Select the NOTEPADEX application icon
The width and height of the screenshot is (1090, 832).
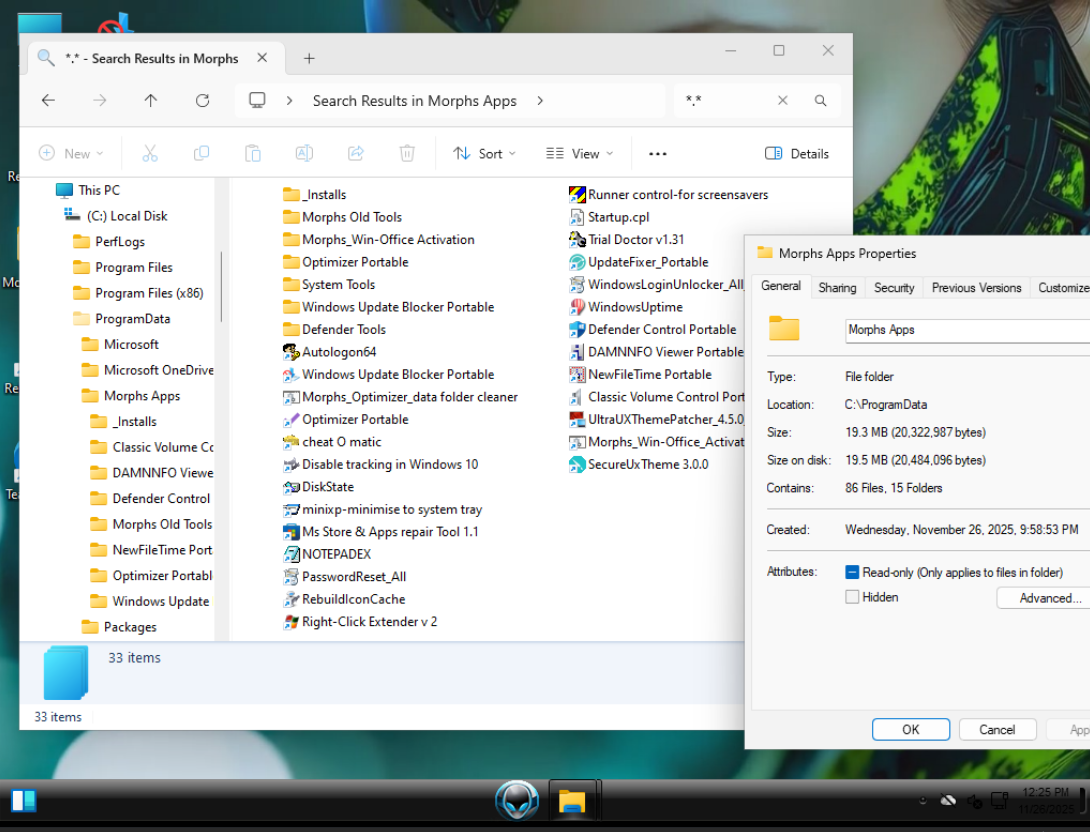(x=292, y=554)
